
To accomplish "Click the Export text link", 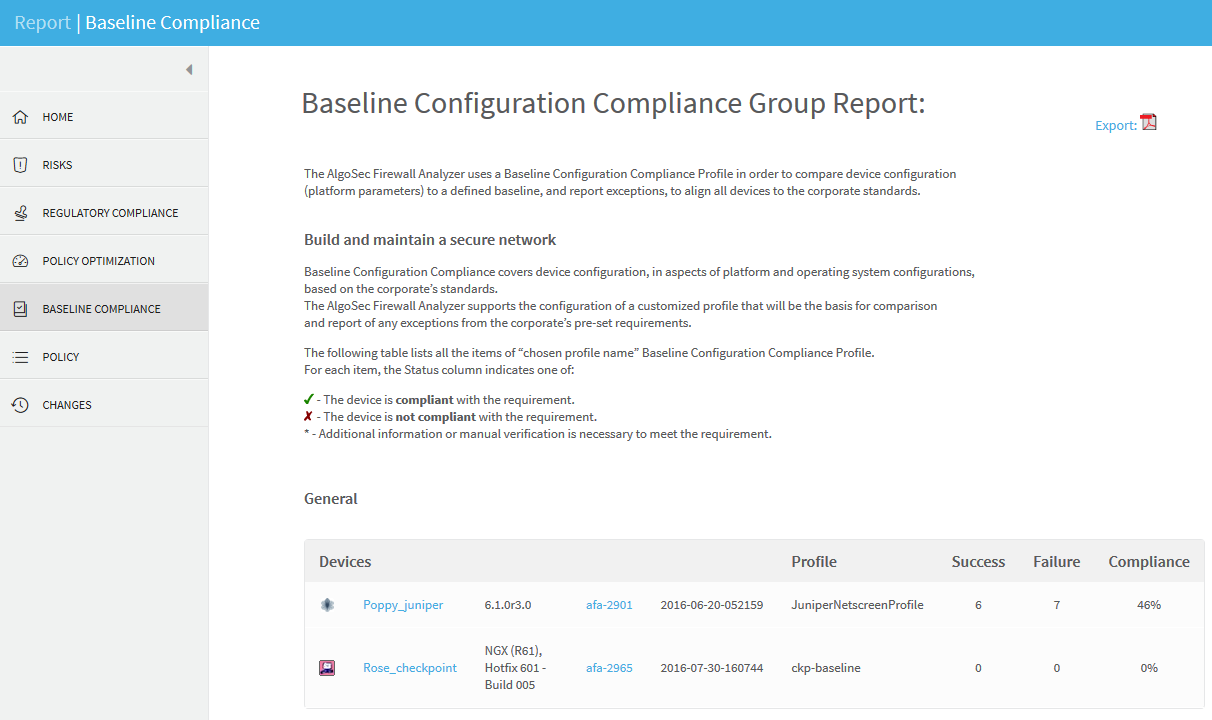I will pos(1115,126).
